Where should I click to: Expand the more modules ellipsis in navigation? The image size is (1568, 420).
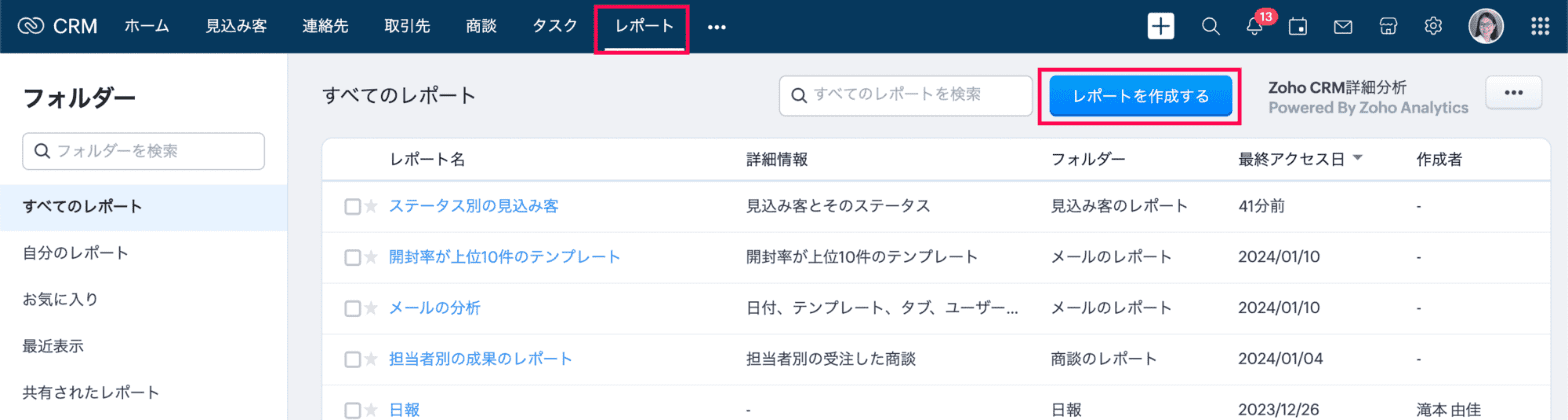[716, 27]
